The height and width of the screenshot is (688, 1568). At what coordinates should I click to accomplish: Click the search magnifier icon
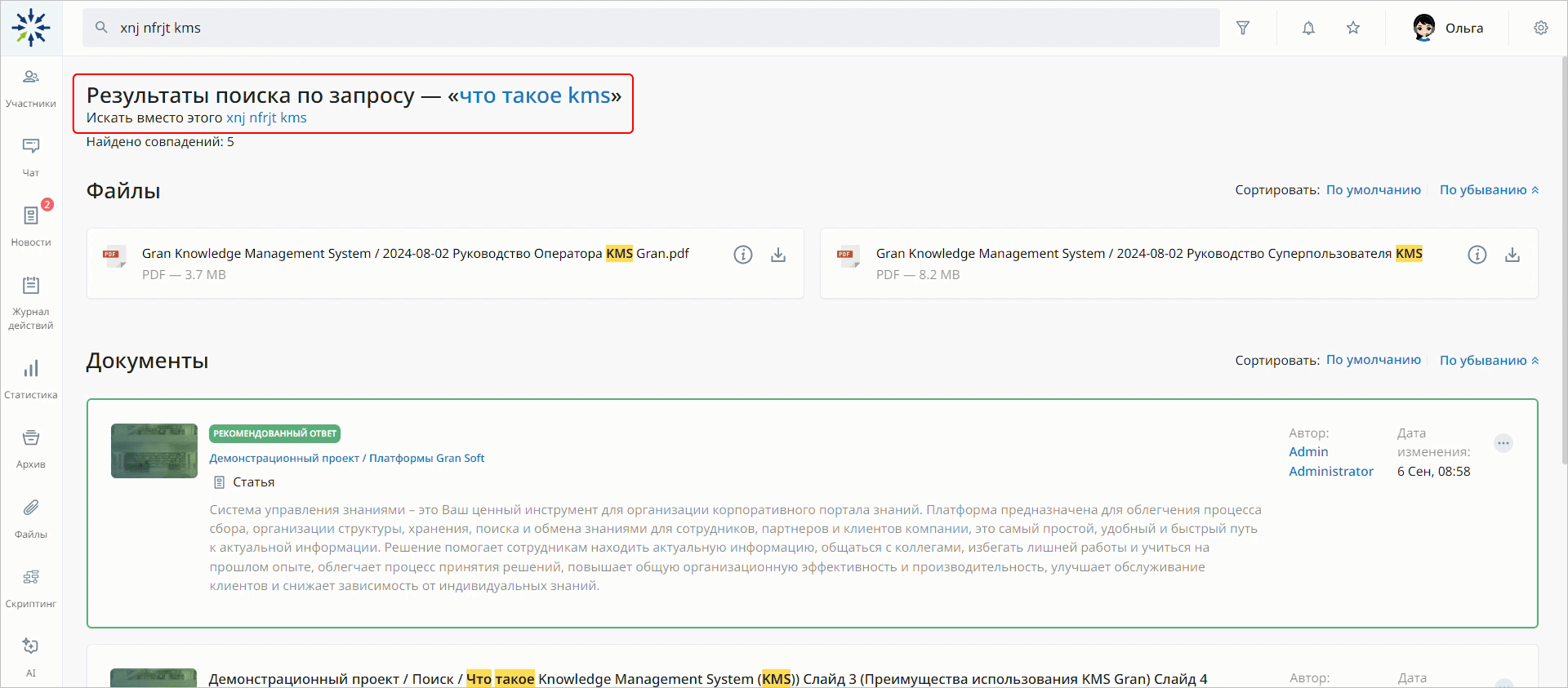(x=101, y=28)
